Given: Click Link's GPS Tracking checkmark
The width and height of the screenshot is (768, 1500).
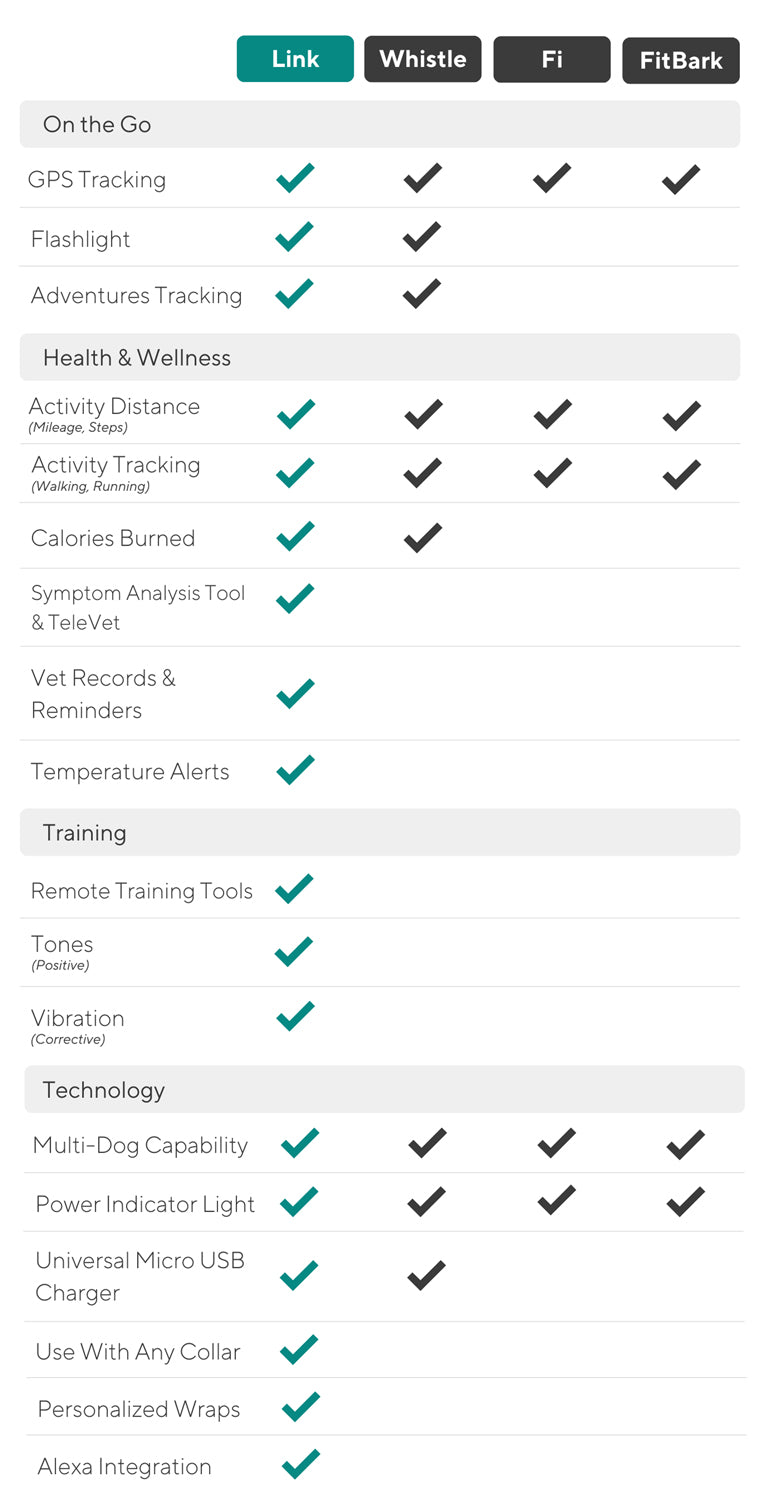Looking at the screenshot, I should (x=295, y=178).
